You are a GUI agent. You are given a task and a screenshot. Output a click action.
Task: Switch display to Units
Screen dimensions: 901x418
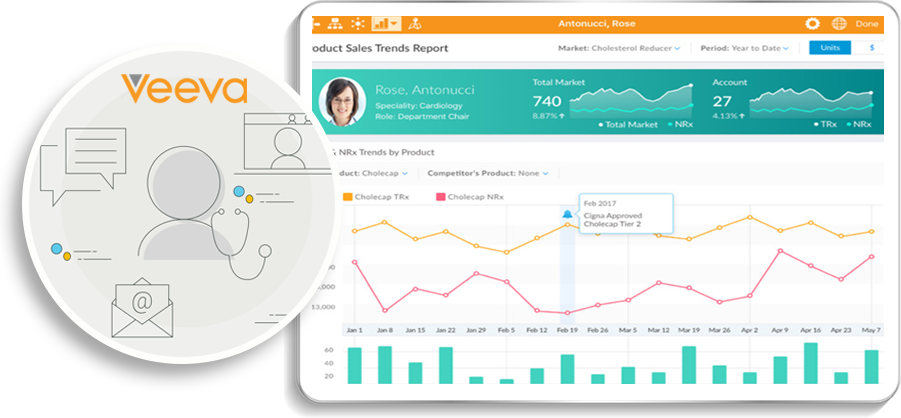[830, 48]
